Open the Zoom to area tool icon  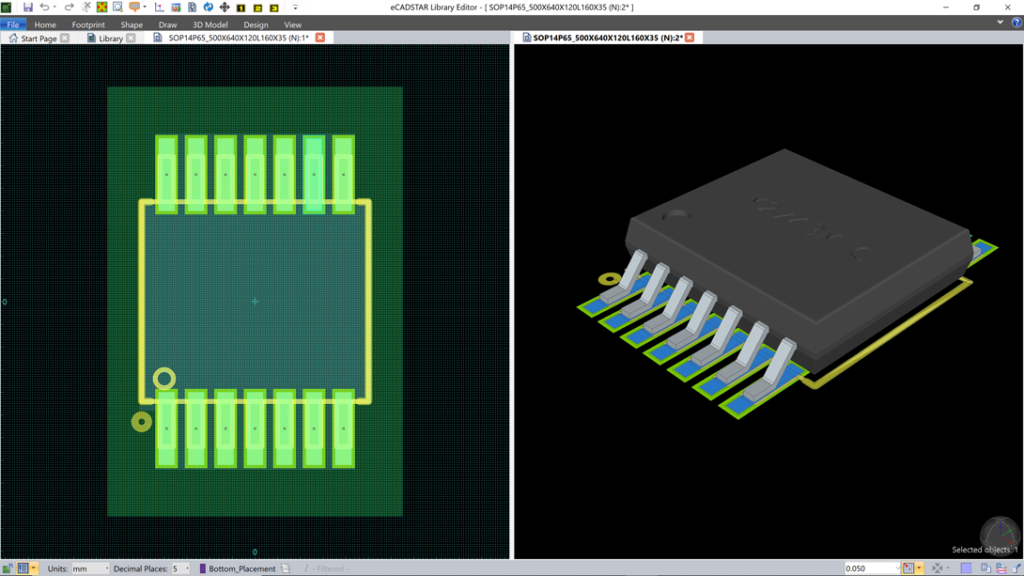(117, 8)
